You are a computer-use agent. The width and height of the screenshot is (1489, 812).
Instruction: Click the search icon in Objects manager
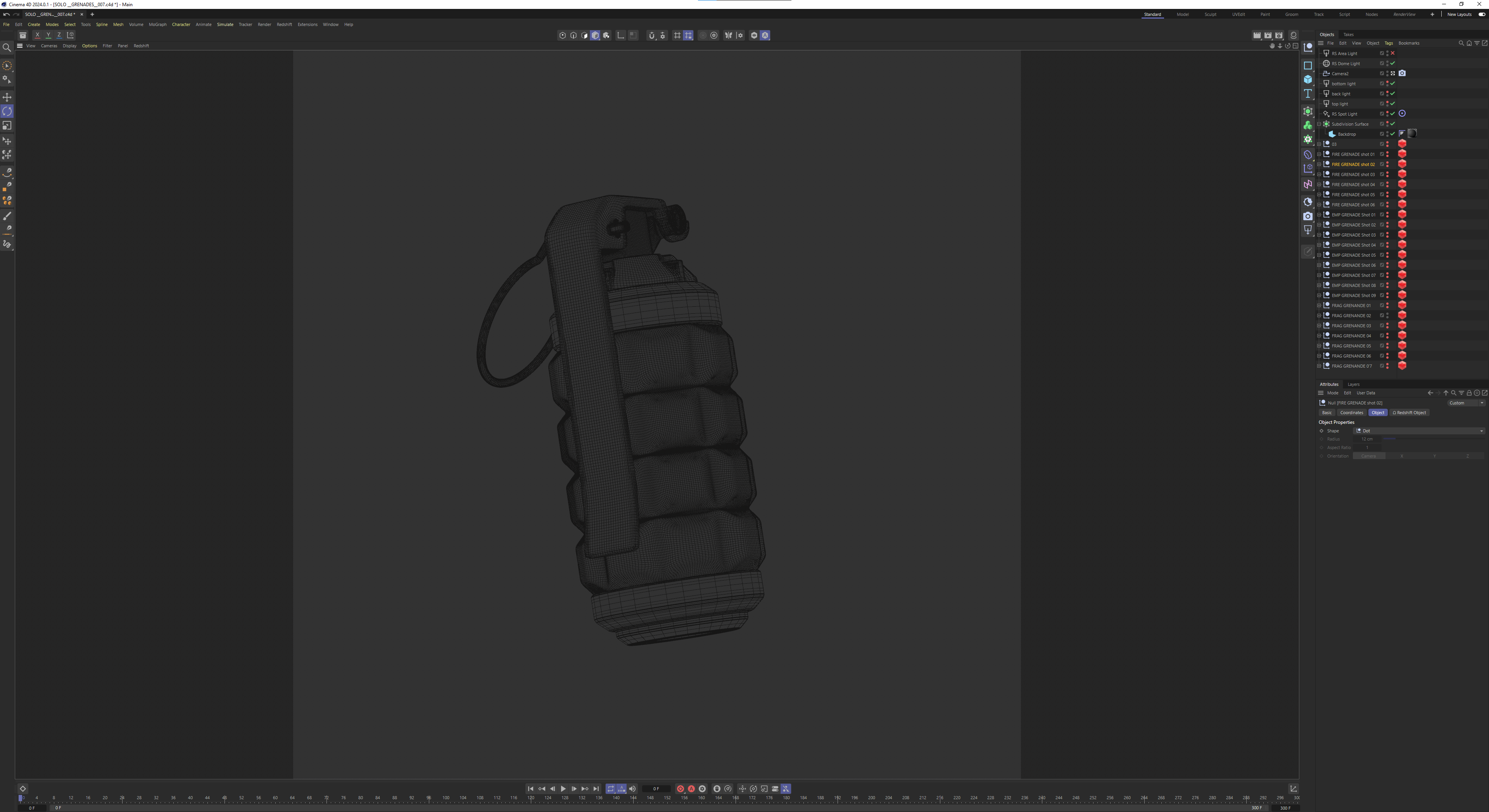[x=1461, y=43]
